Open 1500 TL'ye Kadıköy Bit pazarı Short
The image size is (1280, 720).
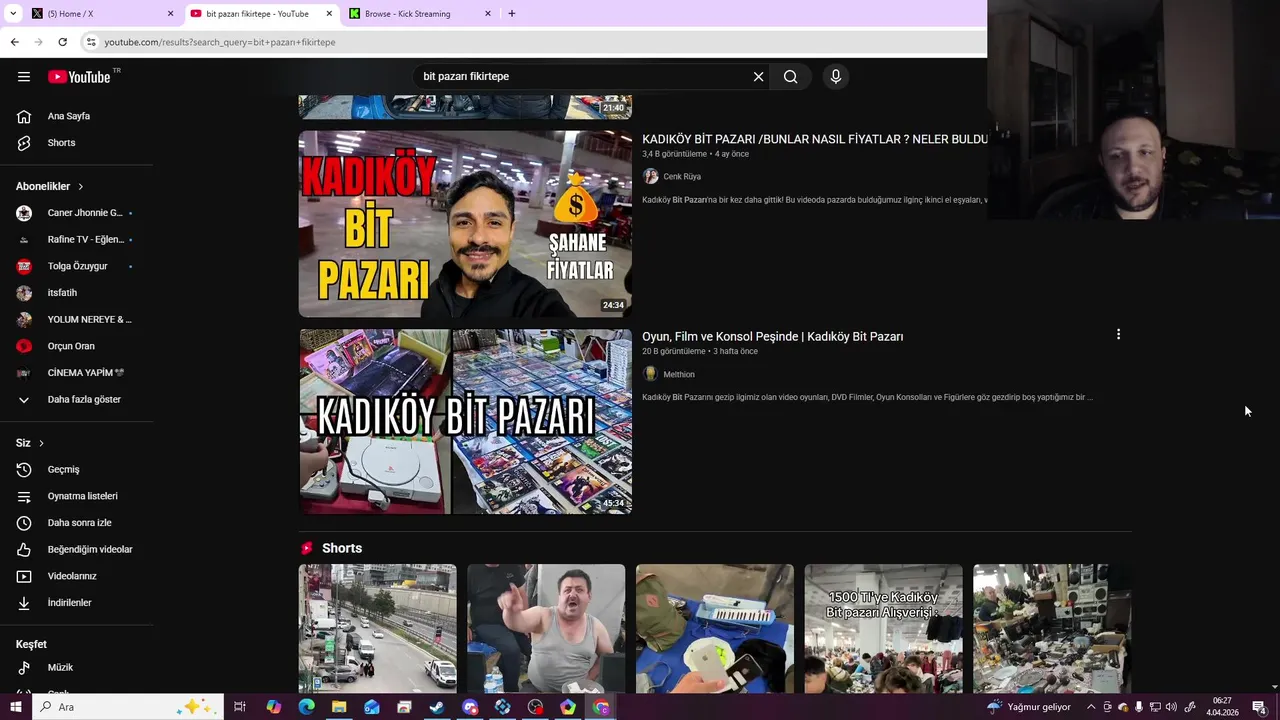[x=884, y=629]
